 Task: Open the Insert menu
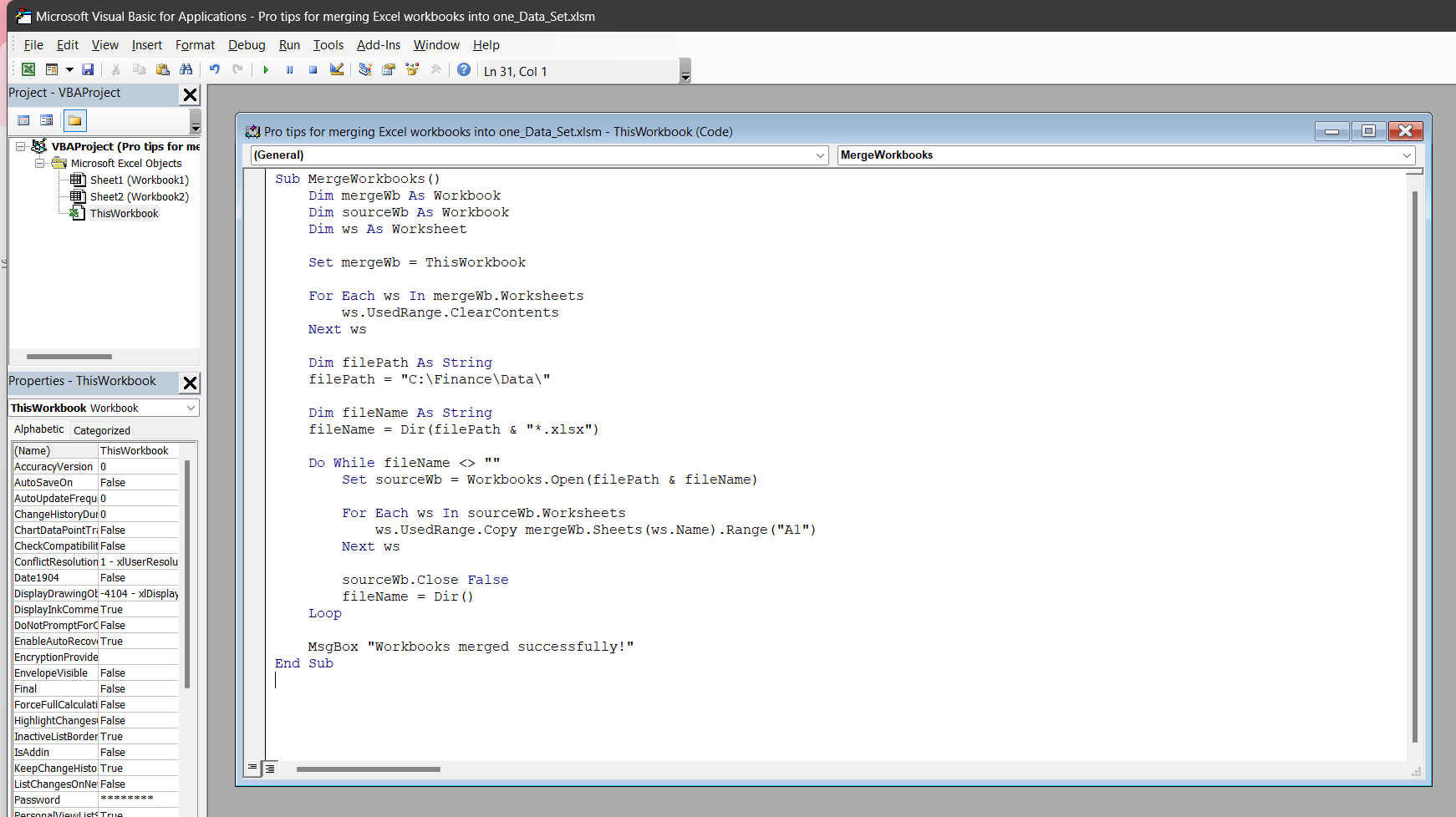point(147,45)
